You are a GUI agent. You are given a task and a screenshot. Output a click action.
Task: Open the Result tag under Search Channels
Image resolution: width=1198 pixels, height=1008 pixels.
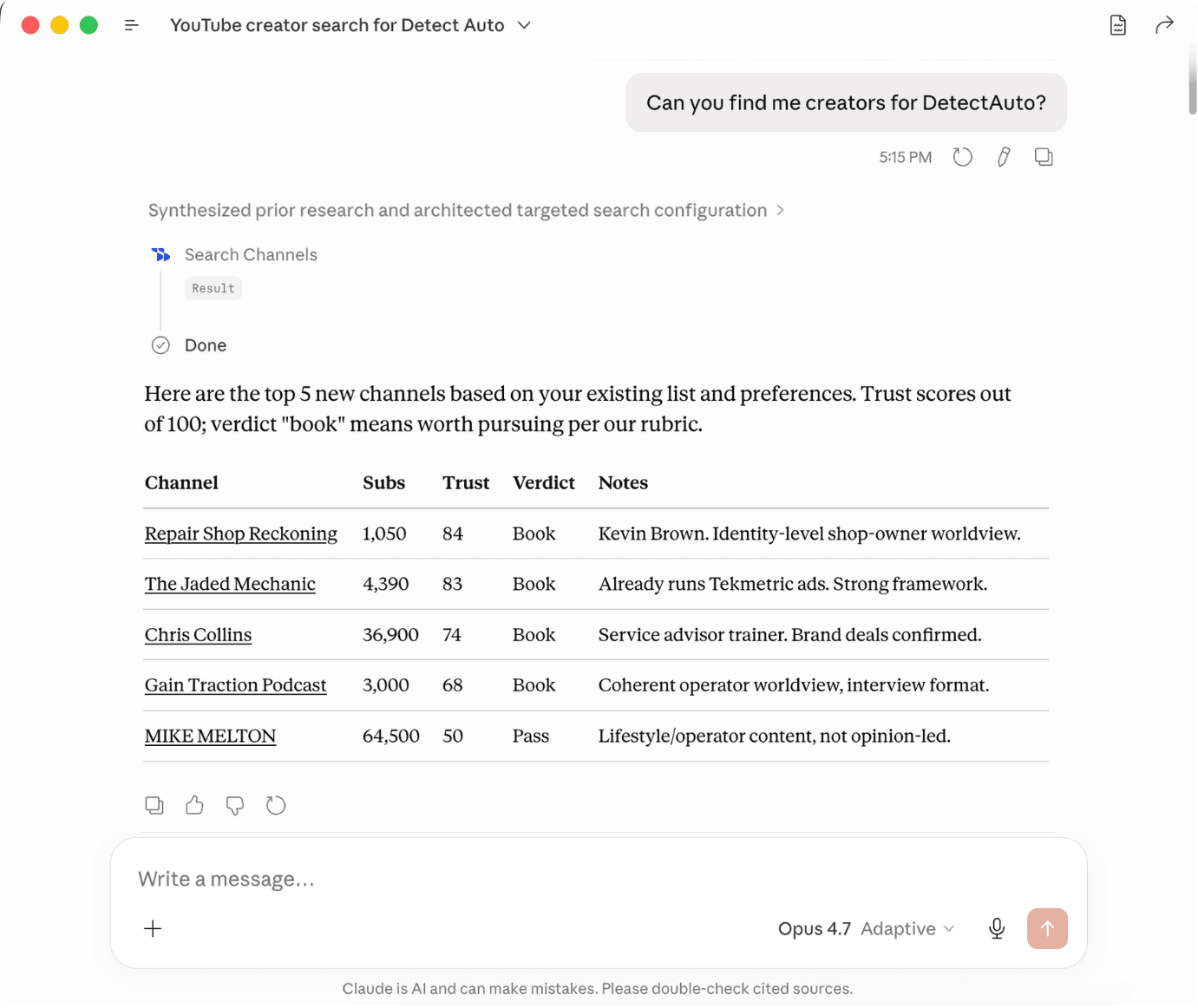(x=213, y=289)
